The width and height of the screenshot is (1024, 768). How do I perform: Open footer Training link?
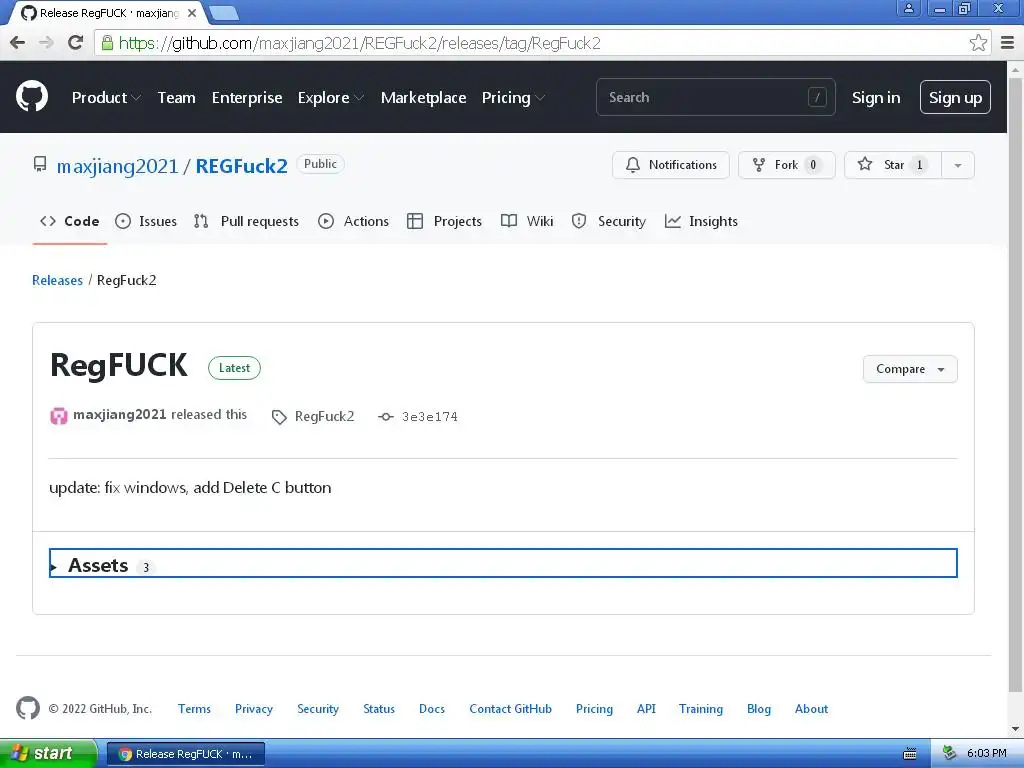click(x=701, y=709)
